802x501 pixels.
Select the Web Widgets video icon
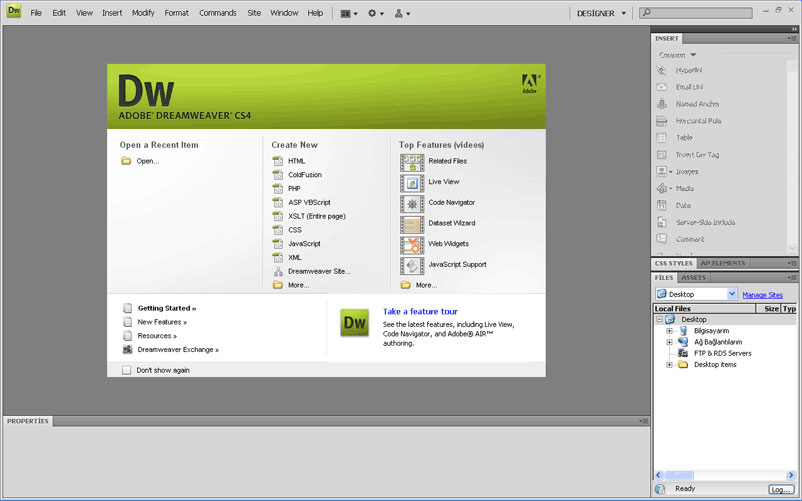pyautogui.click(x=412, y=245)
